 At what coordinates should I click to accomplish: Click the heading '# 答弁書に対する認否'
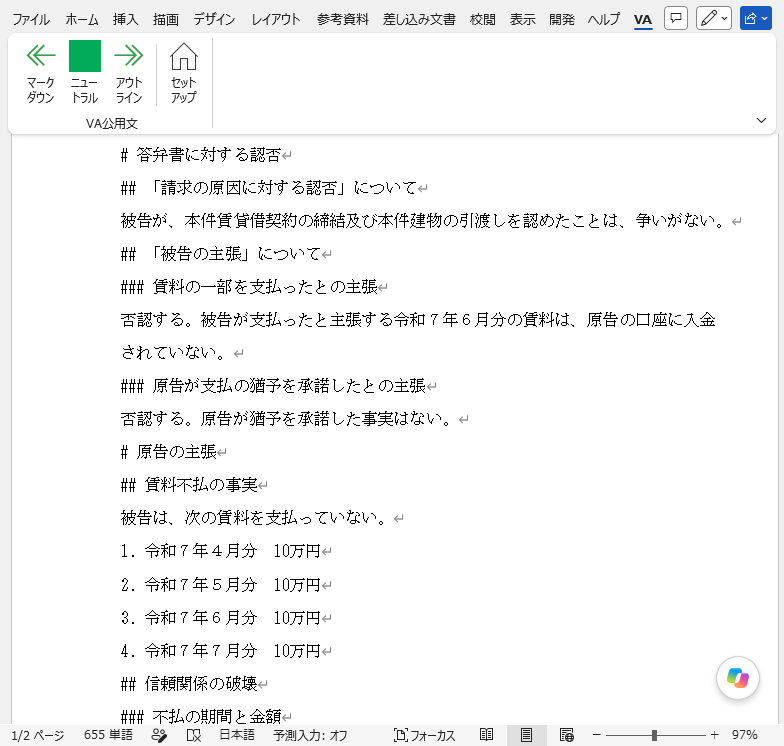pyautogui.click(x=201, y=155)
